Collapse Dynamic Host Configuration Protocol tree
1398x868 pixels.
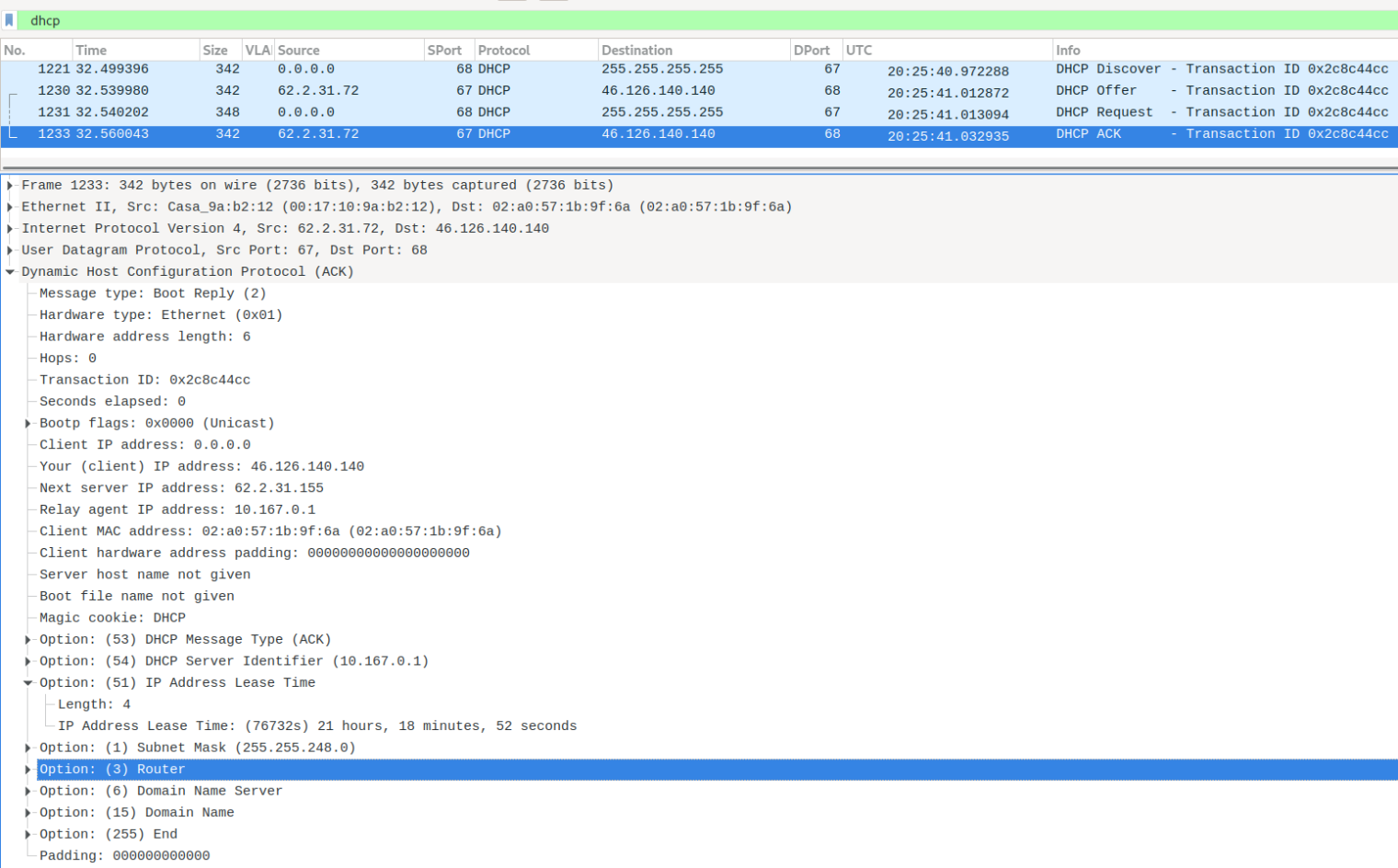coord(10,272)
